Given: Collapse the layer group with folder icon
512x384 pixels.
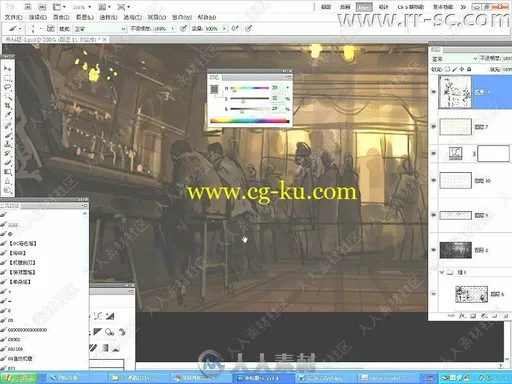Looking at the screenshot, I should point(442,272).
